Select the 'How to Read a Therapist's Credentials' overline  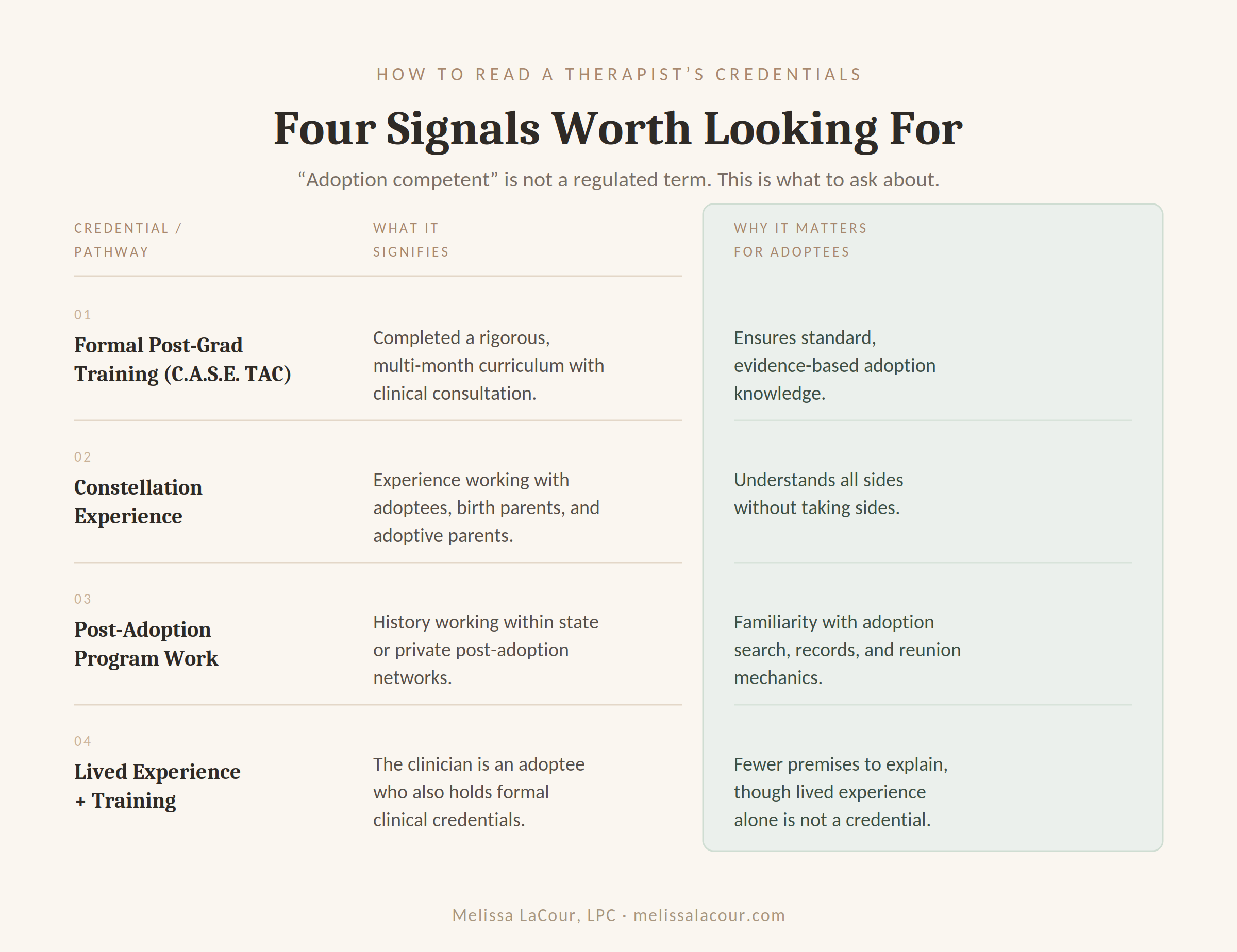coord(618,74)
